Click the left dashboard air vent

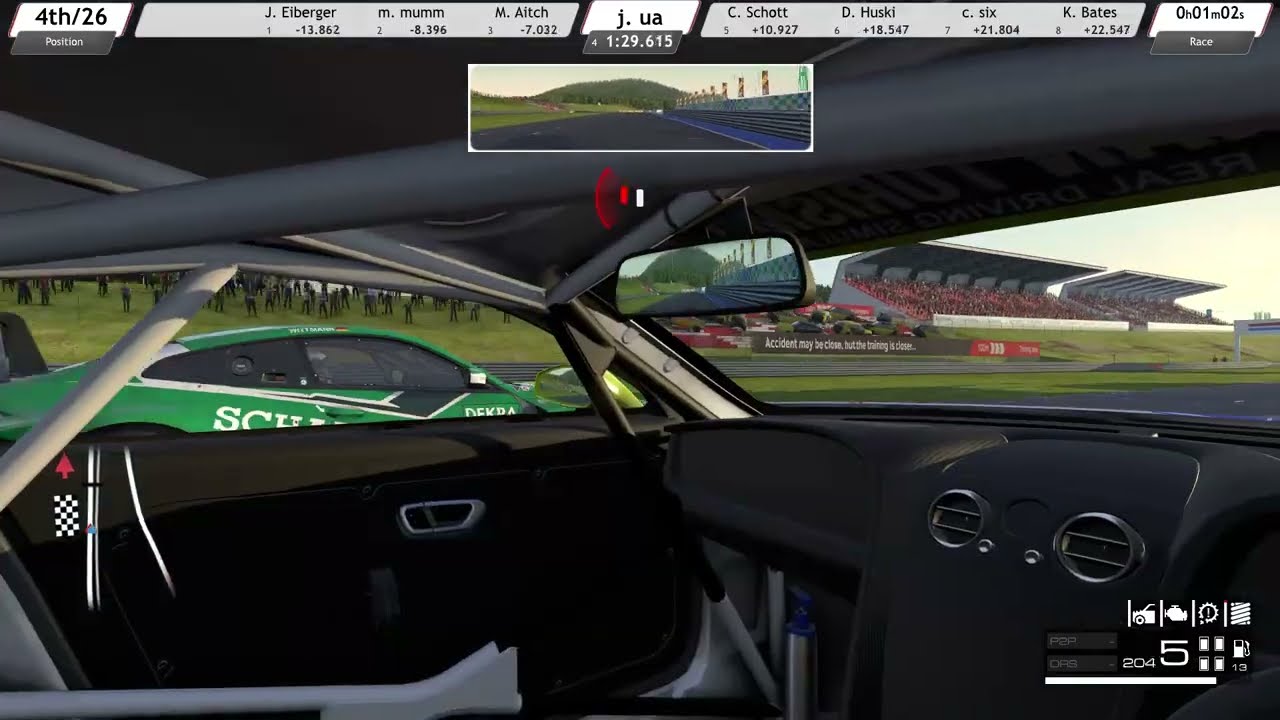point(959,518)
